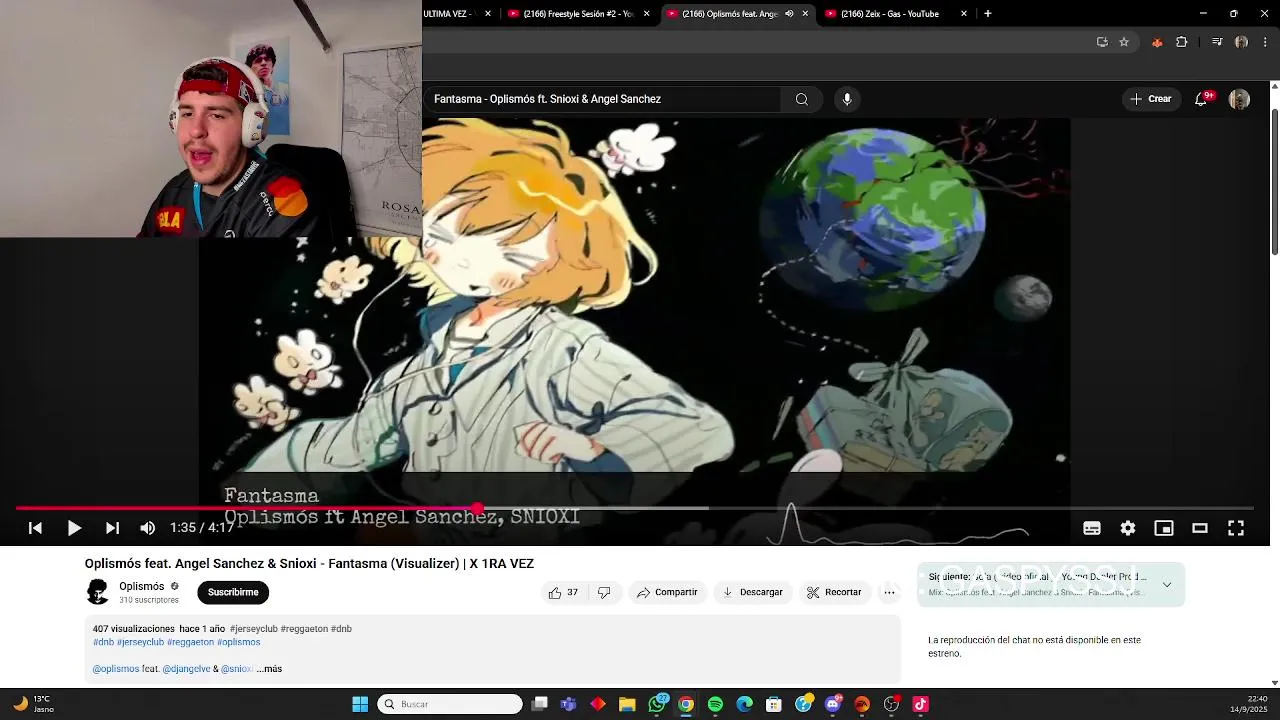Toggle theater mode on the player
Screen dimensions: 1280x720
tap(1200, 528)
